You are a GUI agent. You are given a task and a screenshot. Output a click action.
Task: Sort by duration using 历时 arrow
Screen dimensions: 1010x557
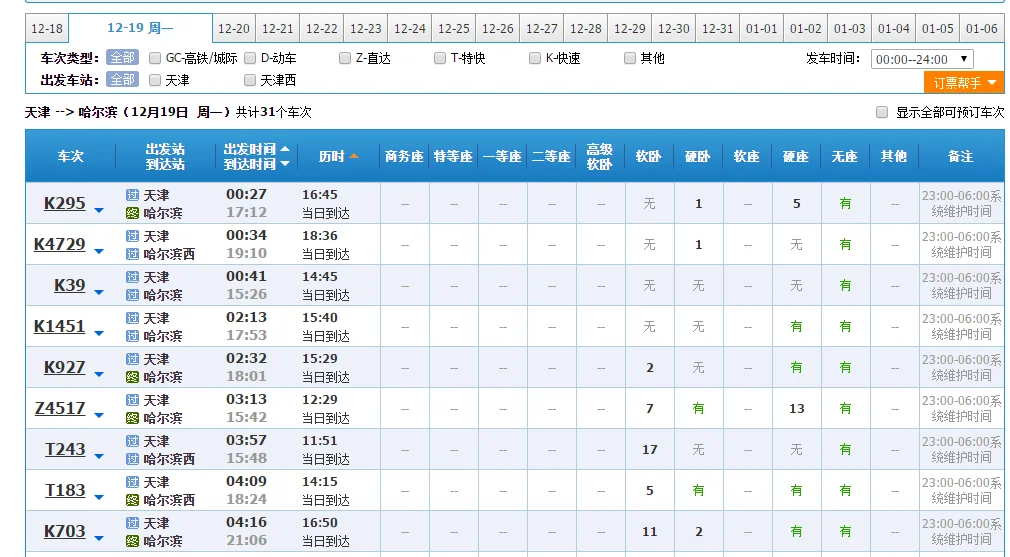pos(354,156)
